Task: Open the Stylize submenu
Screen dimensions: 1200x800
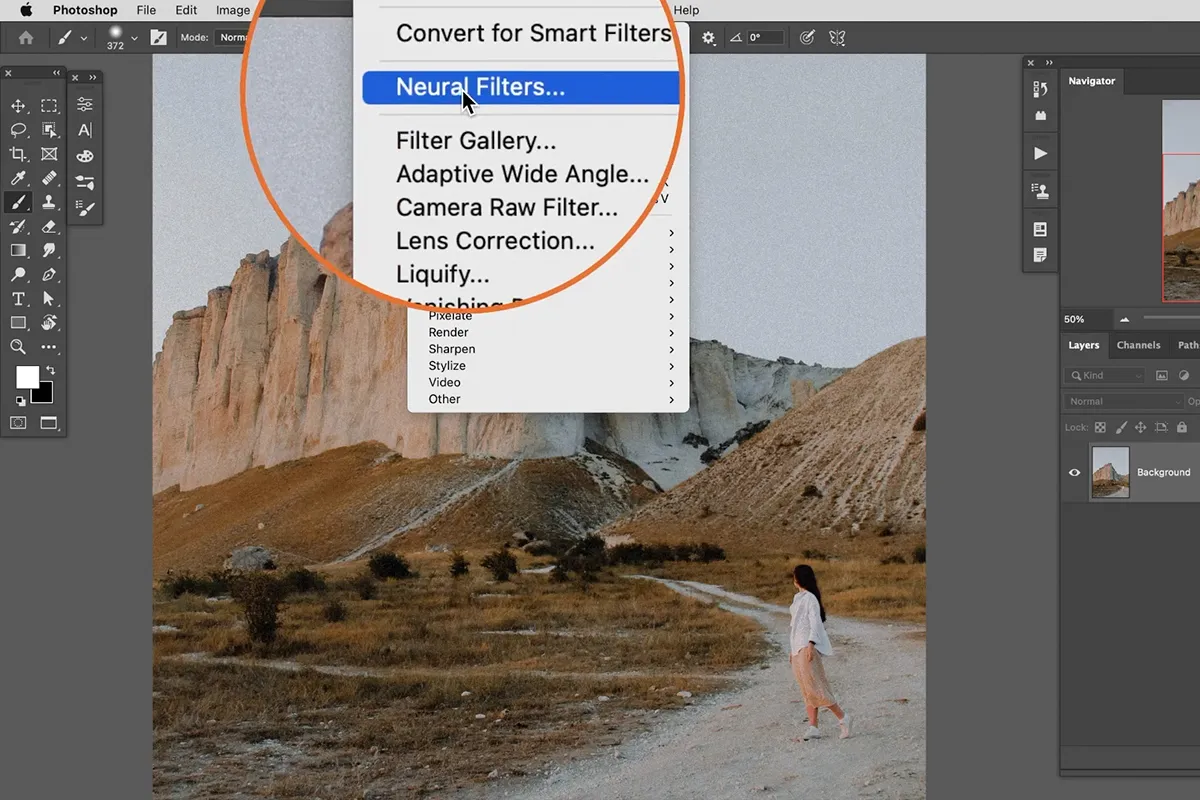Action: pyautogui.click(x=549, y=366)
